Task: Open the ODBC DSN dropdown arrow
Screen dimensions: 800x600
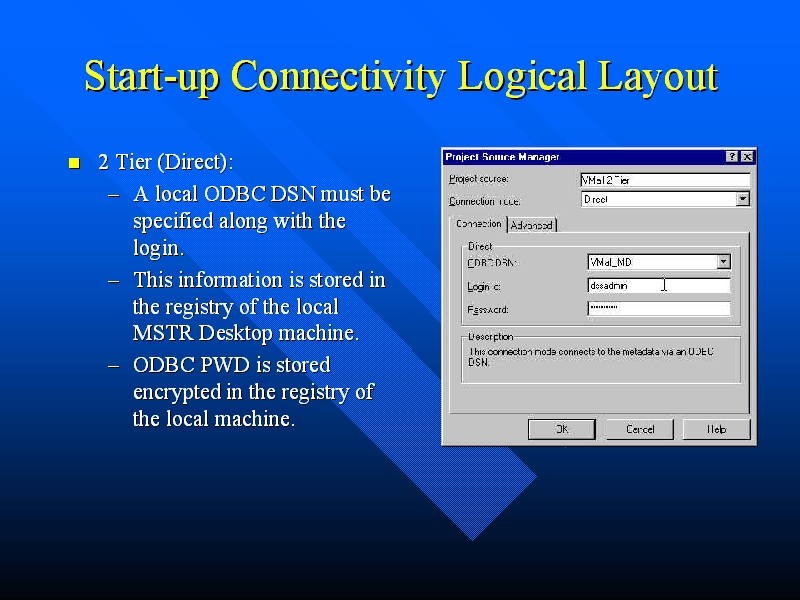Action: 723,262
